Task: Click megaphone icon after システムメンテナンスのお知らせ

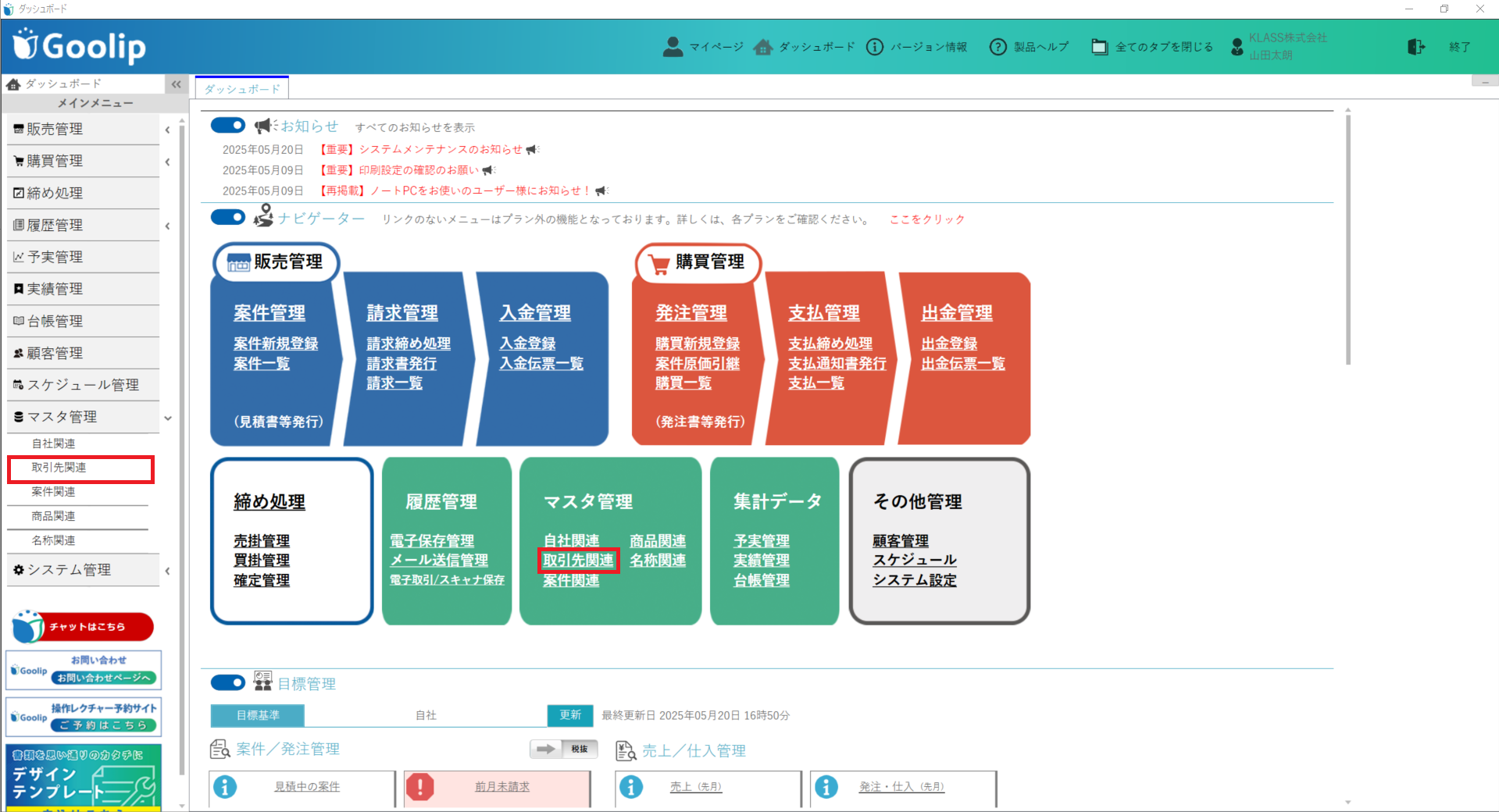Action: click(x=533, y=149)
